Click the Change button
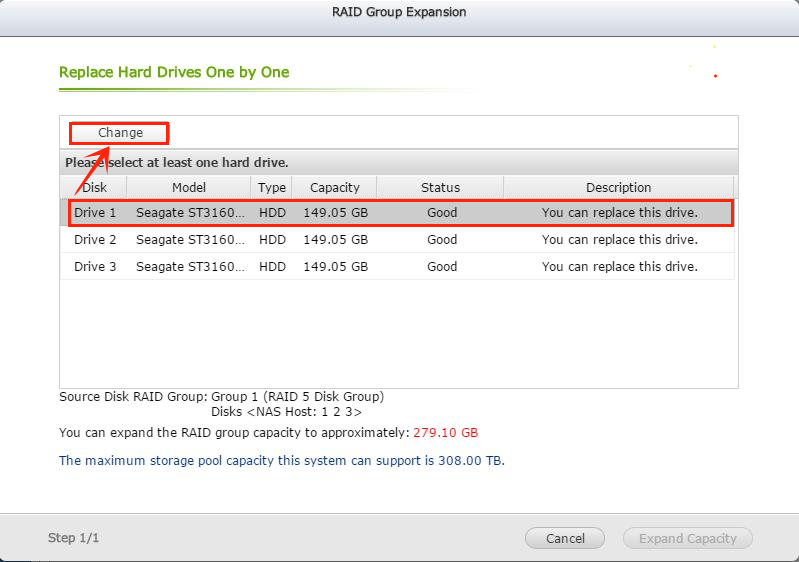The width and height of the screenshot is (799, 562). [120, 133]
